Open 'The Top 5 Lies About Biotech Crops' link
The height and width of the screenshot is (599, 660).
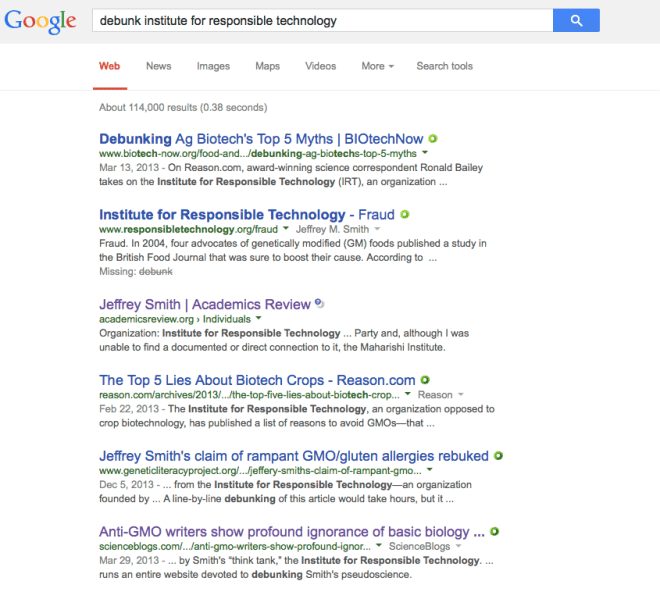257,380
